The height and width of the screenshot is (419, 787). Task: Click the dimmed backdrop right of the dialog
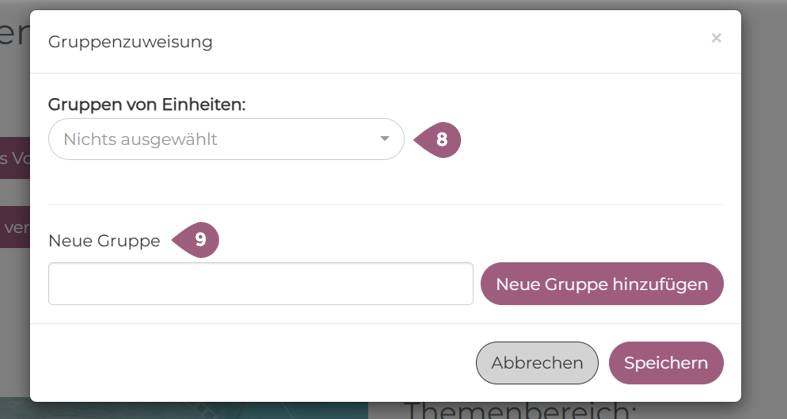(764, 200)
